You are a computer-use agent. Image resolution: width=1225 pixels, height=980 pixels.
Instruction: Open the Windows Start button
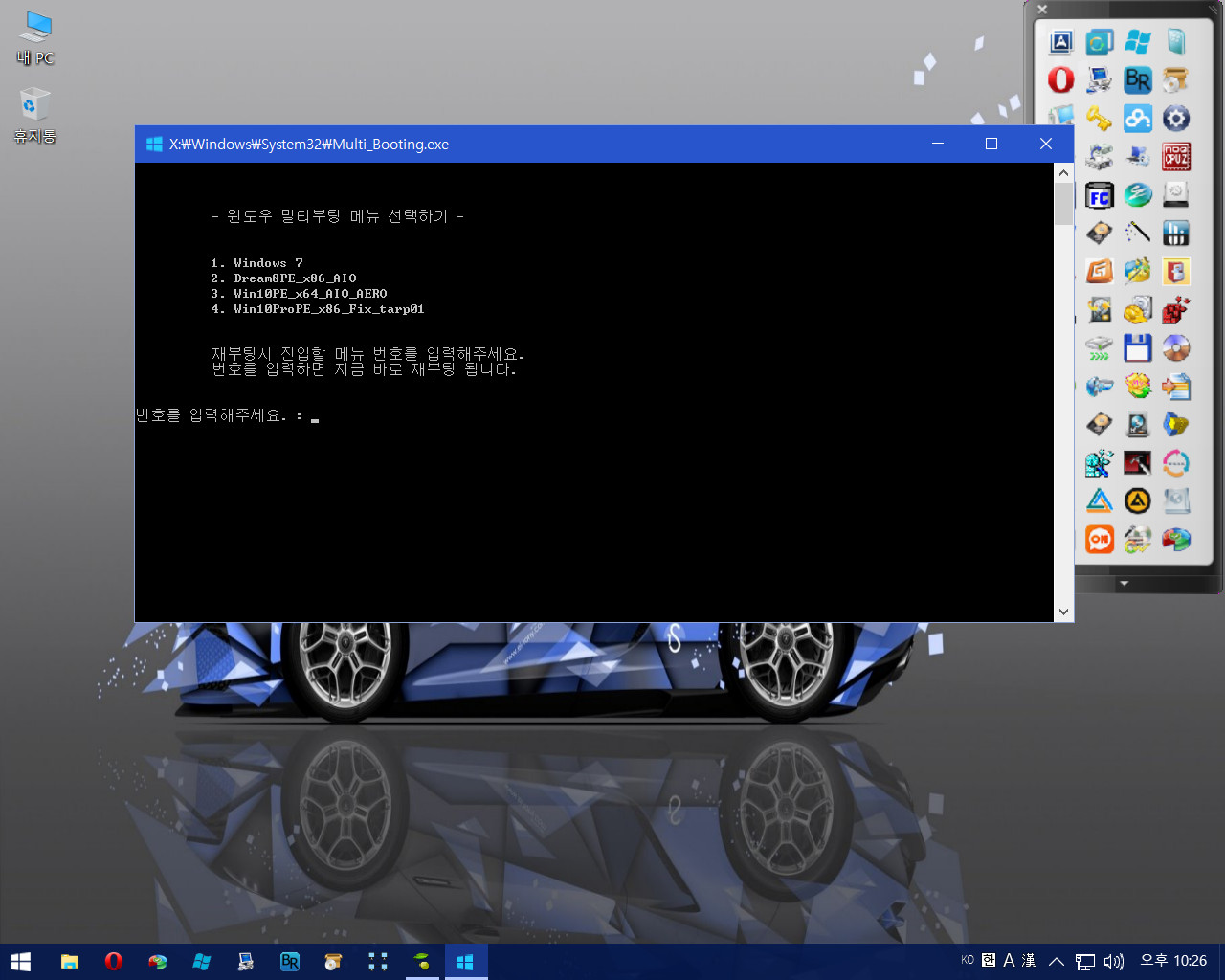[x=21, y=961]
